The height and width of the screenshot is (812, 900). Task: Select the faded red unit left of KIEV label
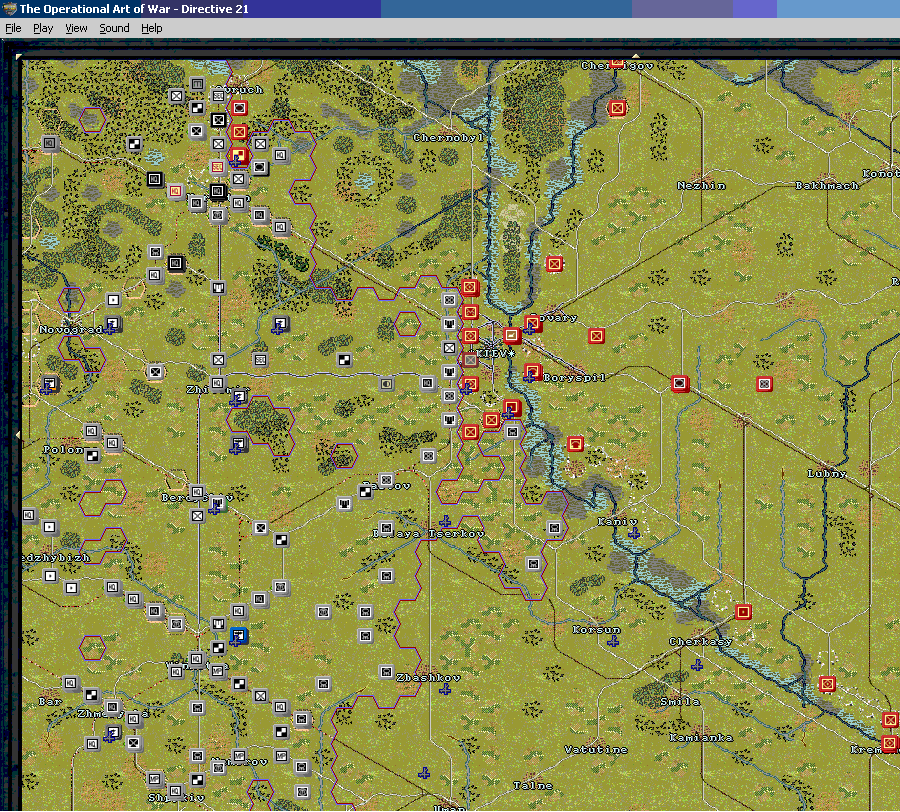click(x=470, y=360)
